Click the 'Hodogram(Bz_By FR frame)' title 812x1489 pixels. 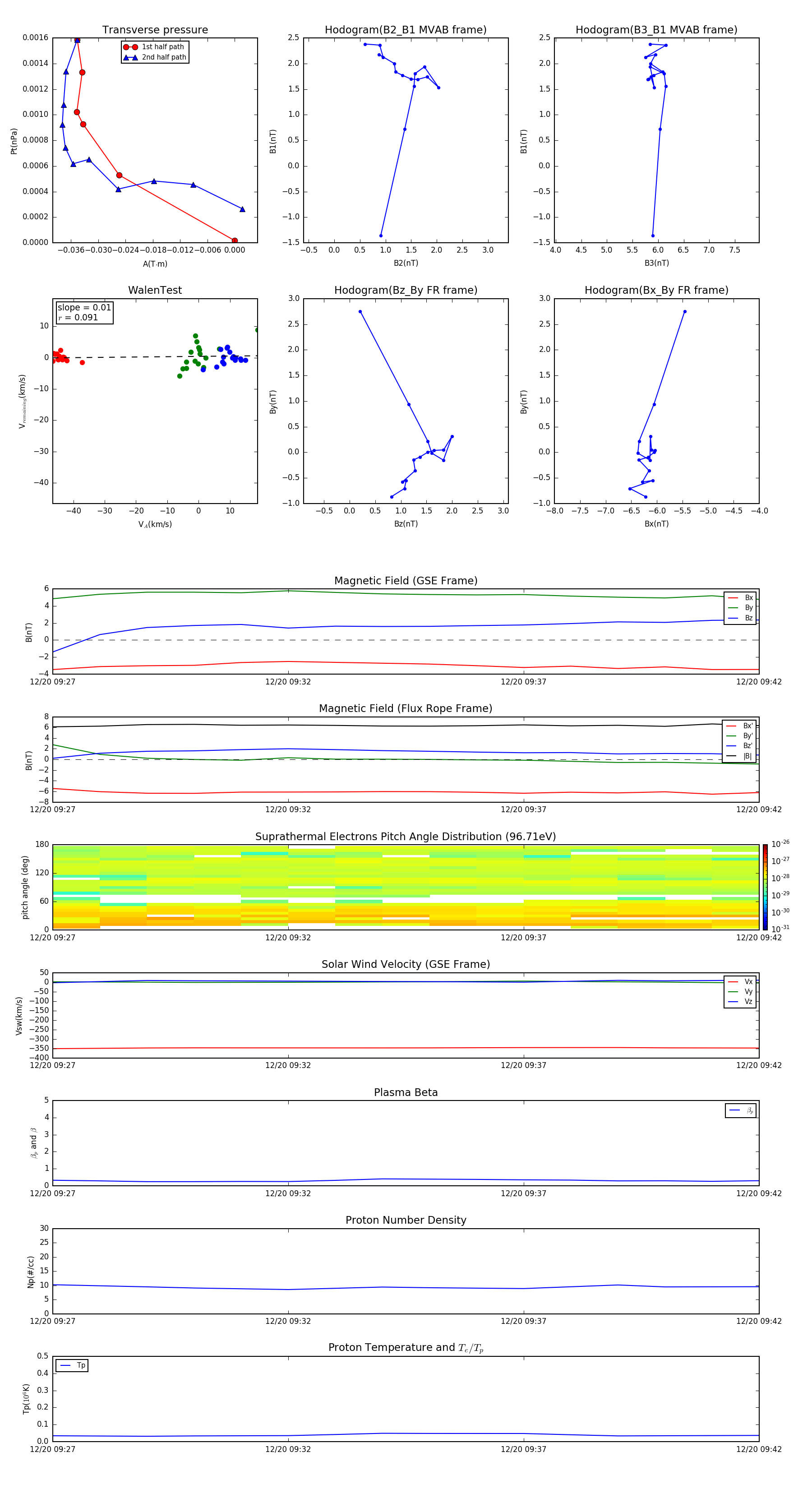pyautogui.click(x=406, y=290)
